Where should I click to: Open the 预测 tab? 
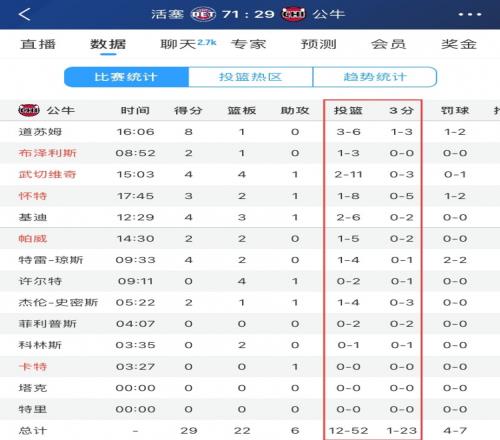(319, 44)
